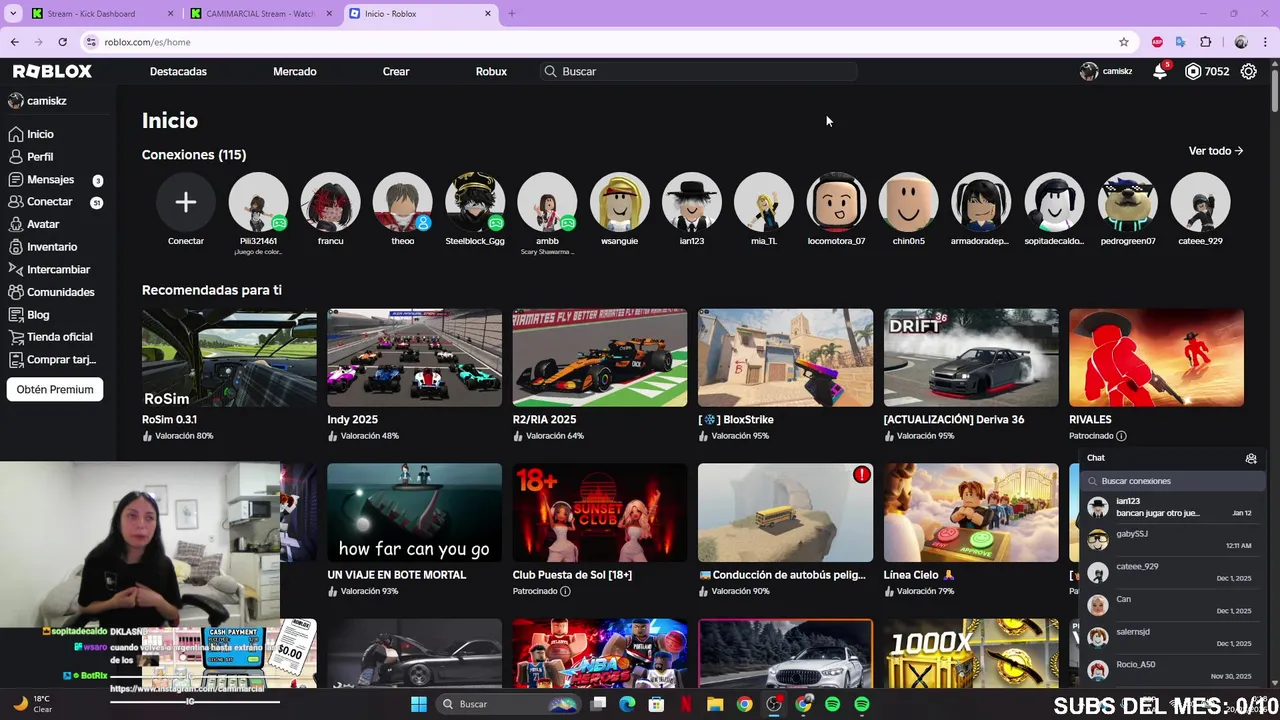
Task: Open the chat settings icon in Chat header
Action: click(x=1251, y=458)
